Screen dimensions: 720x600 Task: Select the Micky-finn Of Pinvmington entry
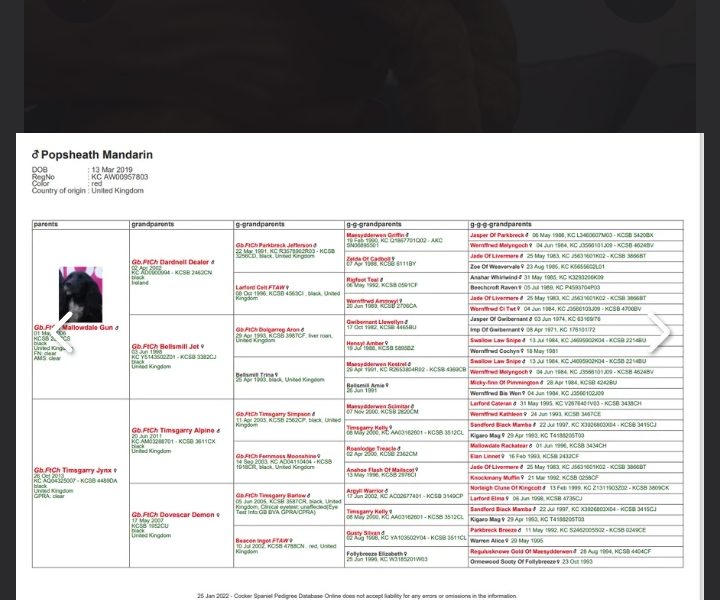click(x=510, y=382)
